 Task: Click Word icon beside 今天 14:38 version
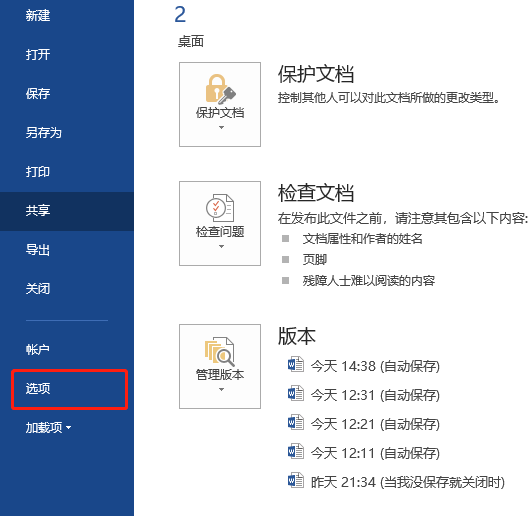(x=296, y=365)
